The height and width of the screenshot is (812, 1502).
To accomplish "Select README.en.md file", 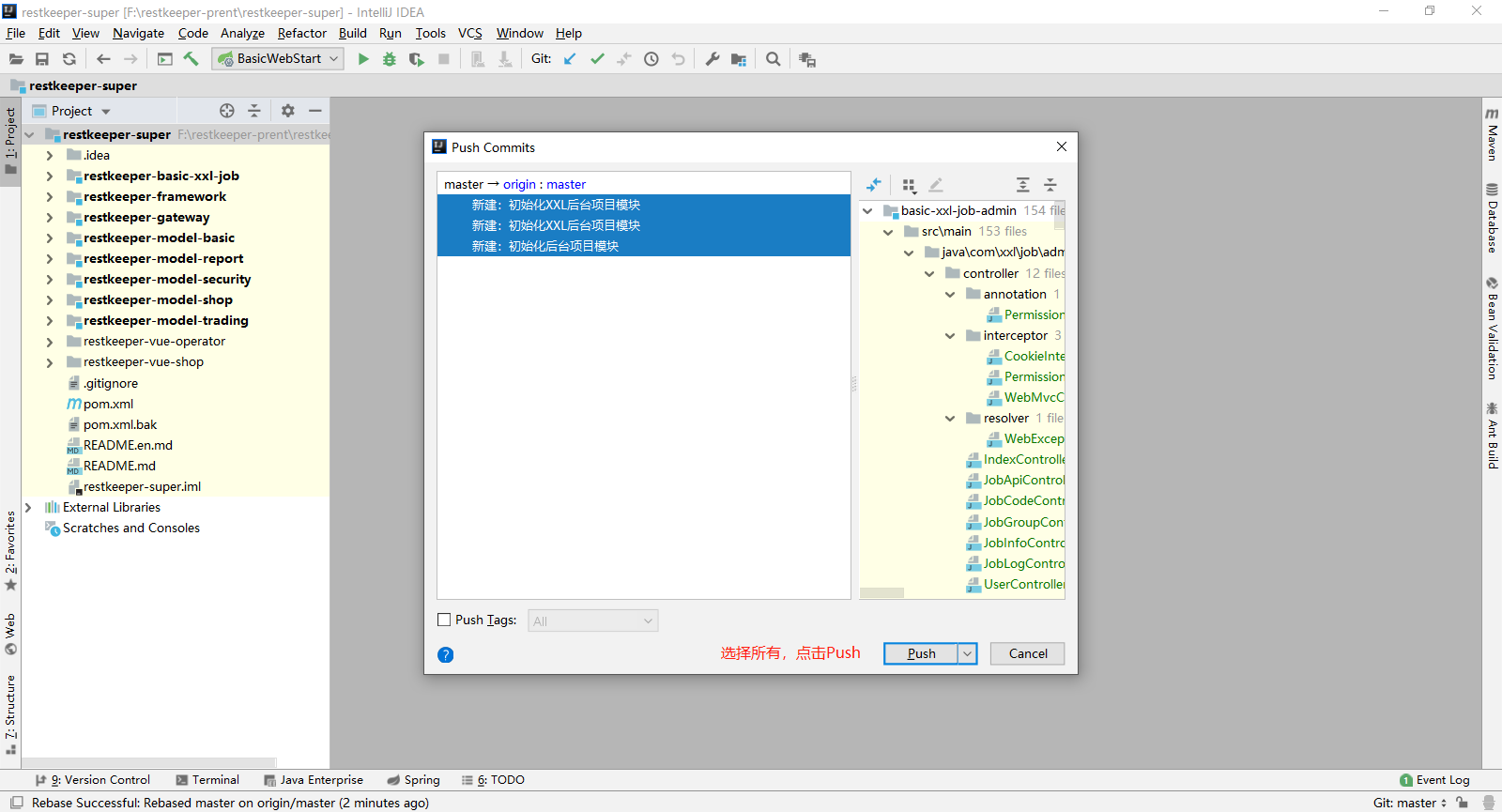I will click(x=128, y=446).
